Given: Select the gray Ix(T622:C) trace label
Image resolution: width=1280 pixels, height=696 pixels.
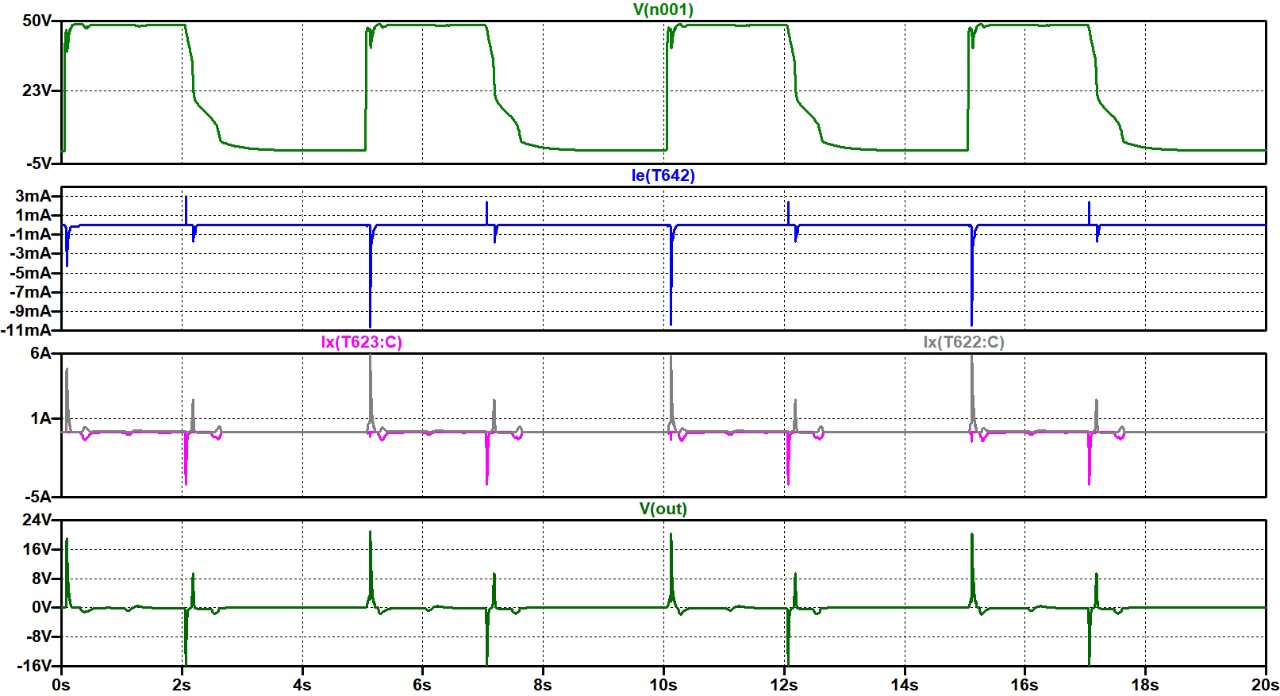Looking at the screenshot, I should click(963, 342).
